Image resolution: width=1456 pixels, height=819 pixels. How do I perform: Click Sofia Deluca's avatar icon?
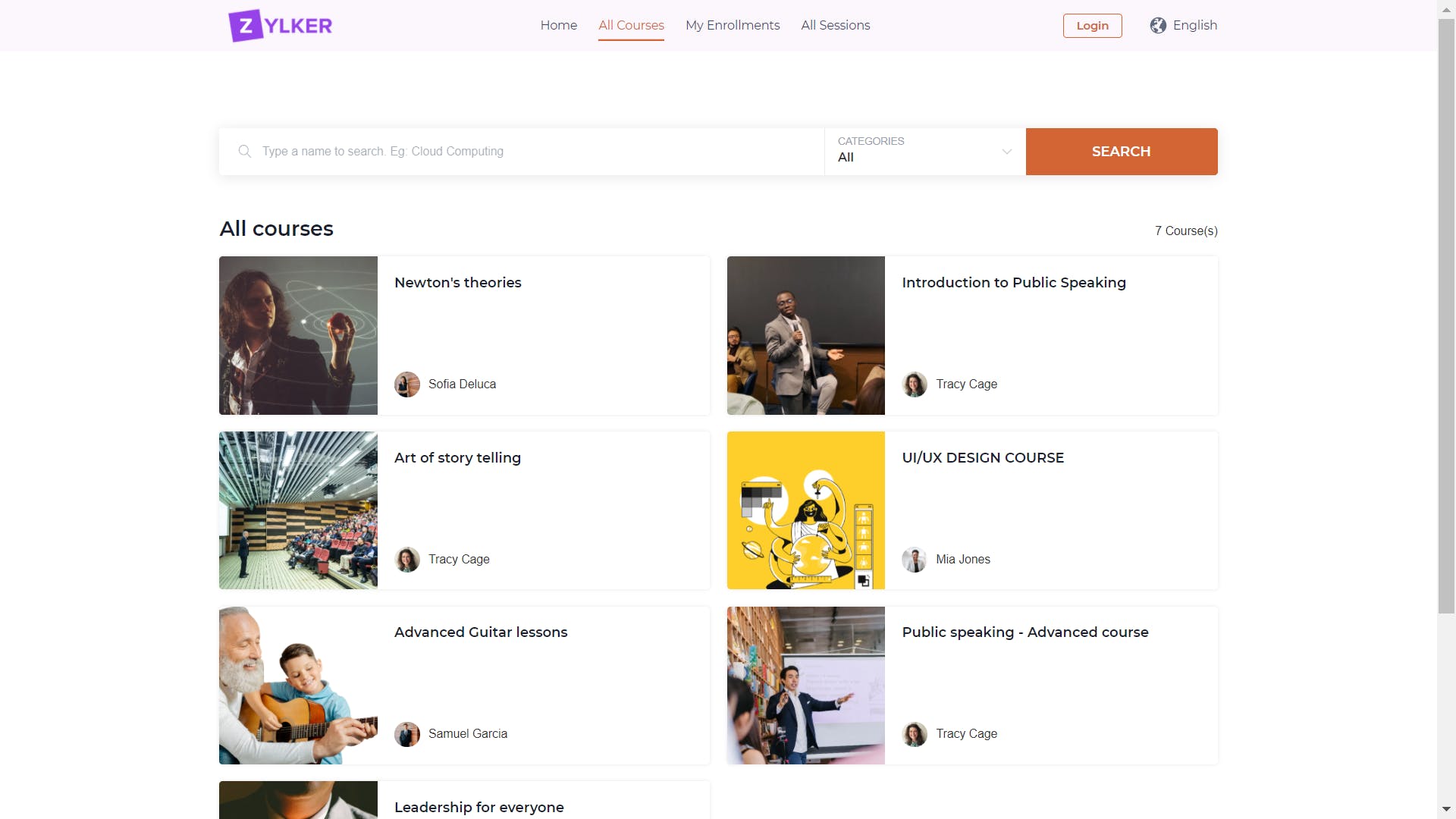tap(407, 384)
